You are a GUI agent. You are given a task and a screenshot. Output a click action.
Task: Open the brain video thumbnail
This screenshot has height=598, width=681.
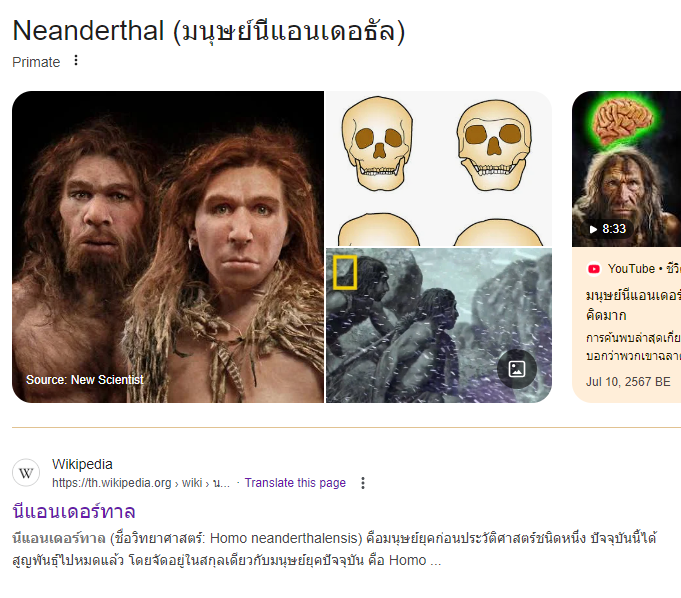(626, 169)
